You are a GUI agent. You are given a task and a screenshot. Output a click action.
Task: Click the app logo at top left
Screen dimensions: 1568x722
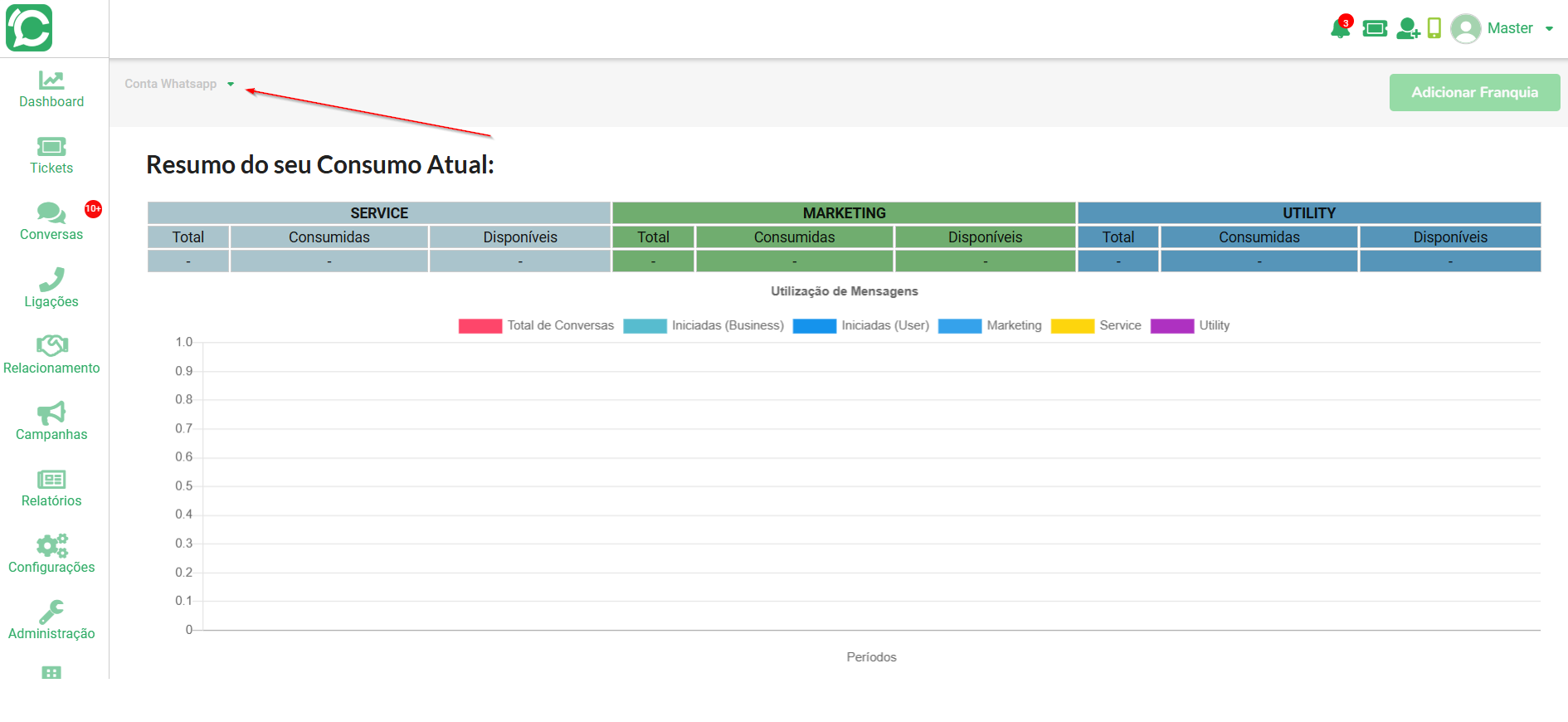click(x=30, y=27)
